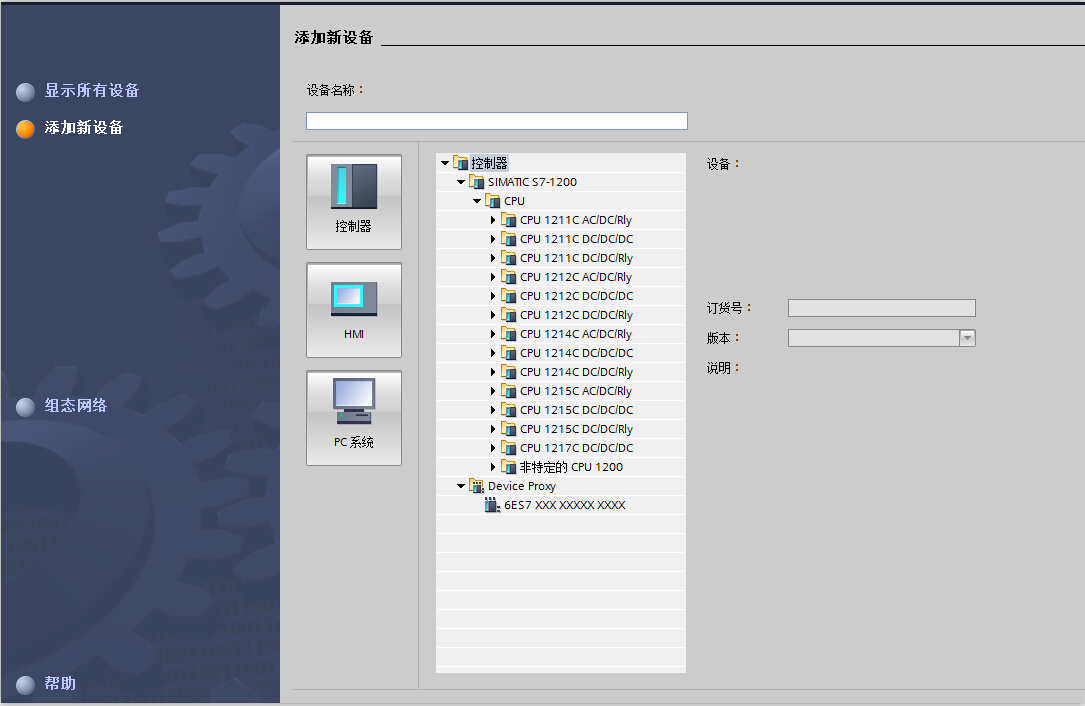Expand CPU 1211C AC/DC/Rly

[493, 220]
